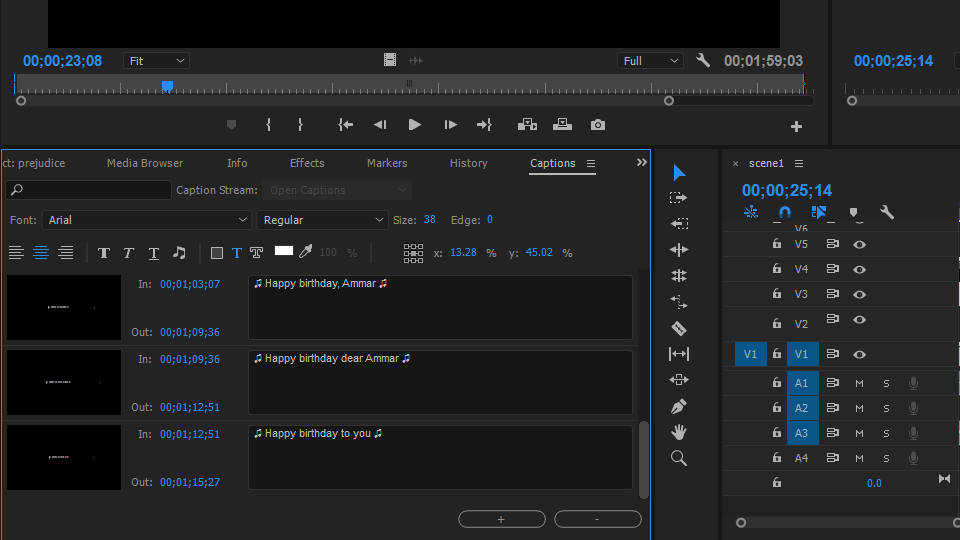
Task: Open timeline display settings wrench
Action: (886, 212)
